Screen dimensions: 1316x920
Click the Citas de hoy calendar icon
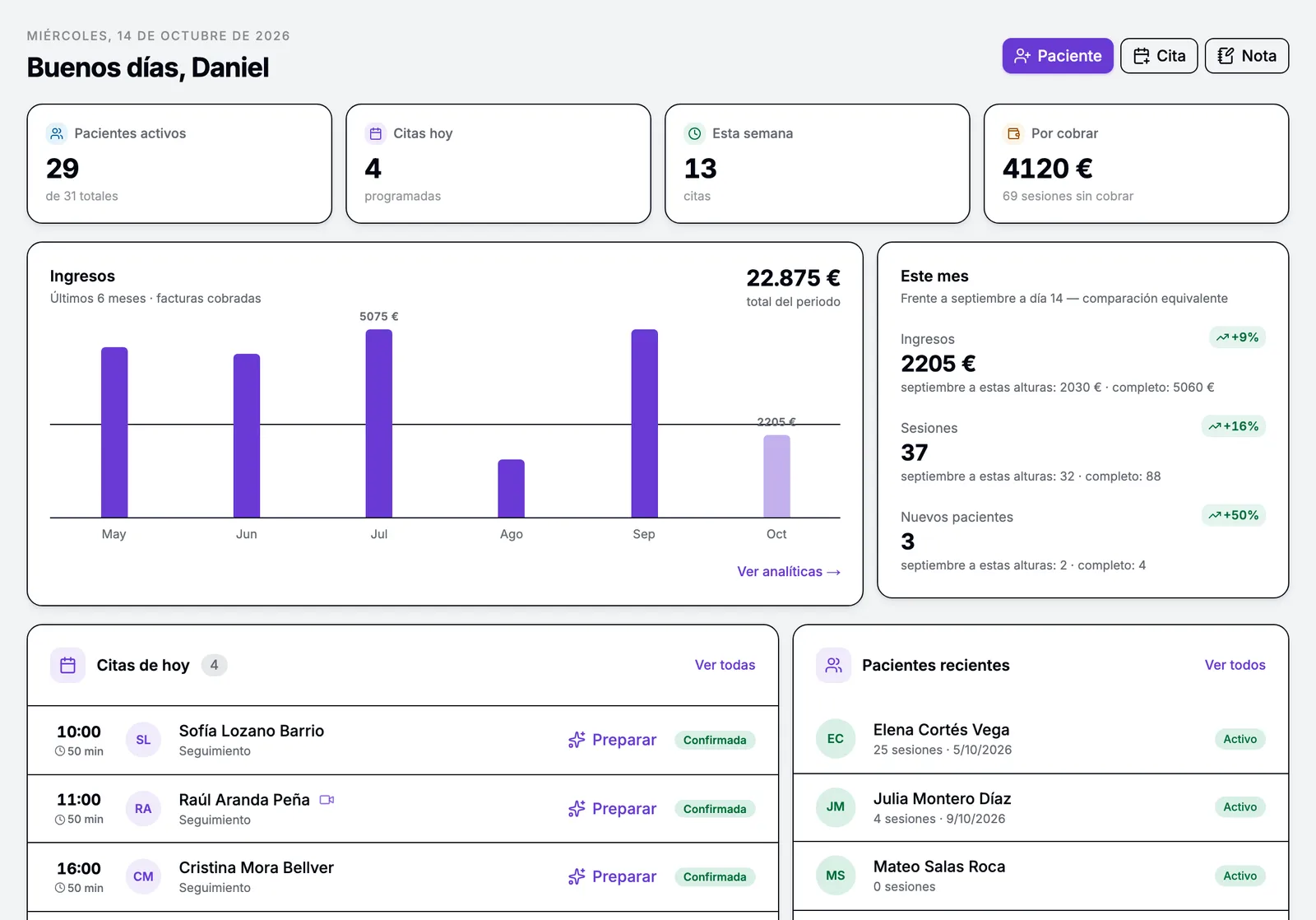tap(68, 665)
